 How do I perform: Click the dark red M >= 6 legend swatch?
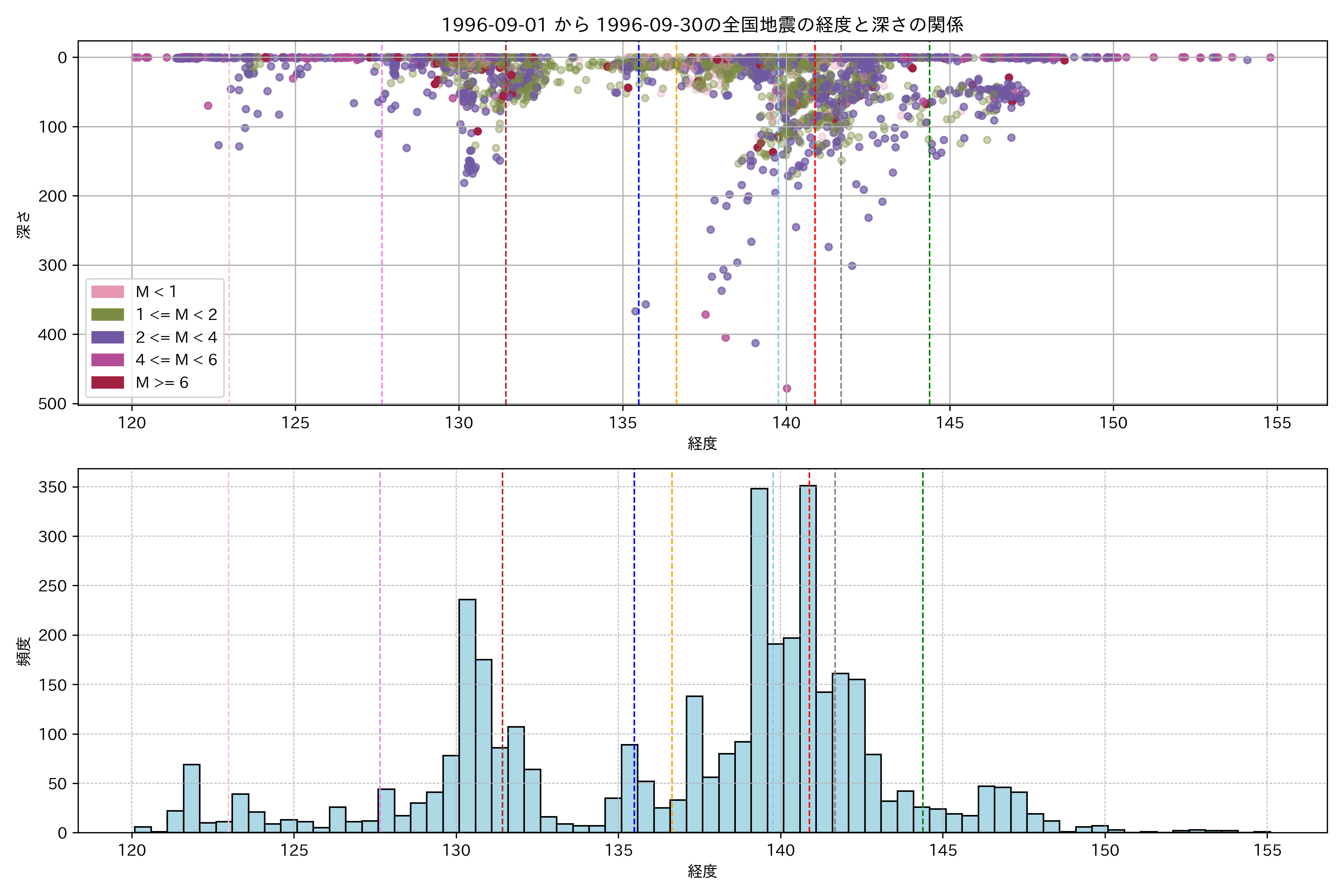click(x=108, y=383)
